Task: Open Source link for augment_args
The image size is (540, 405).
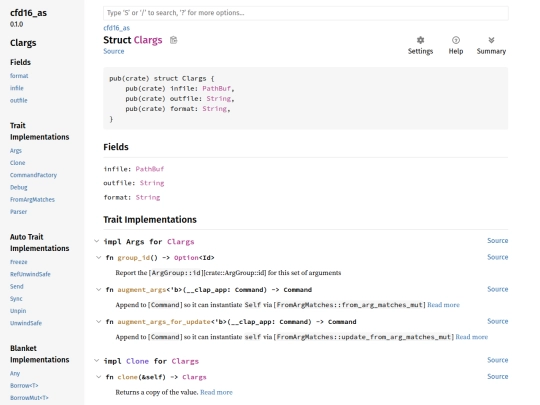Action: (x=498, y=289)
